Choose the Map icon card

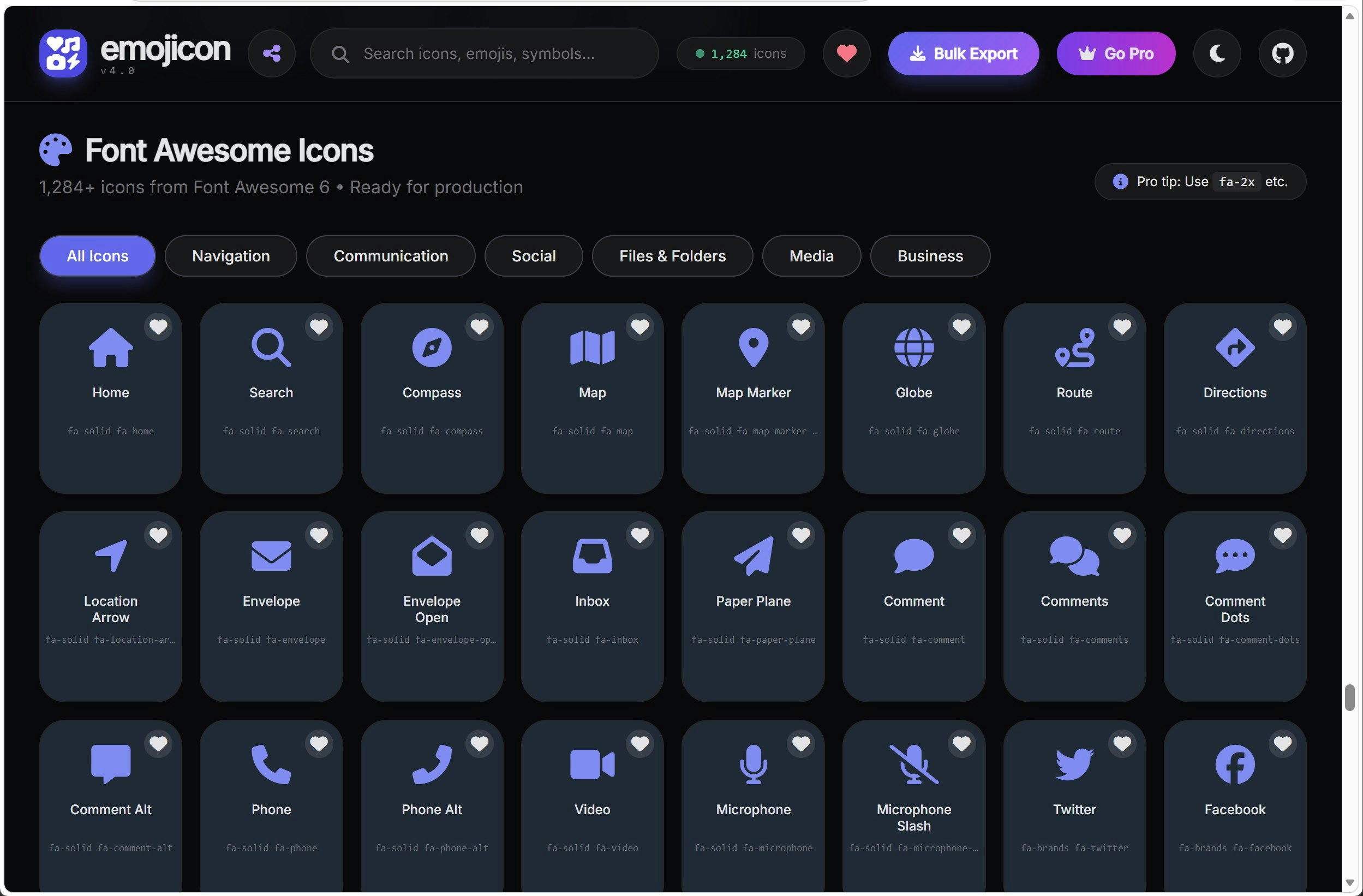(592, 398)
